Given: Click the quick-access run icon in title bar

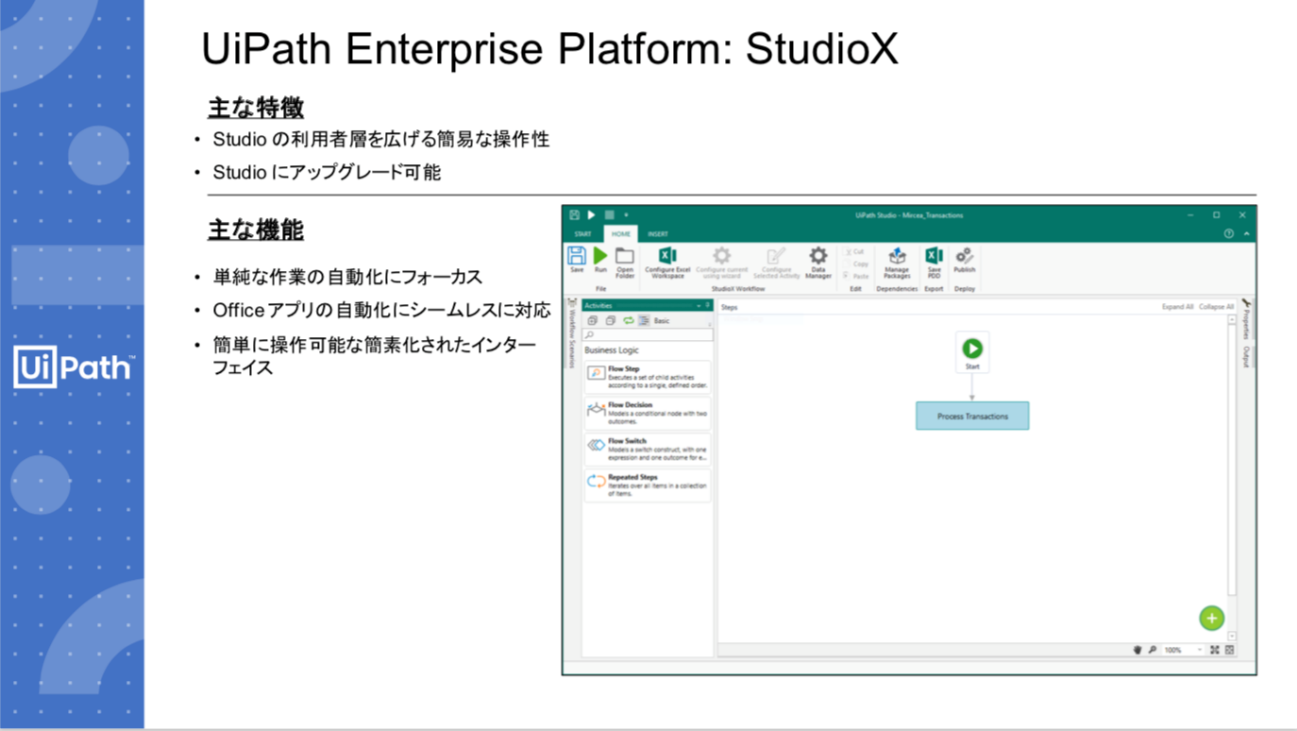Looking at the screenshot, I should [x=591, y=215].
